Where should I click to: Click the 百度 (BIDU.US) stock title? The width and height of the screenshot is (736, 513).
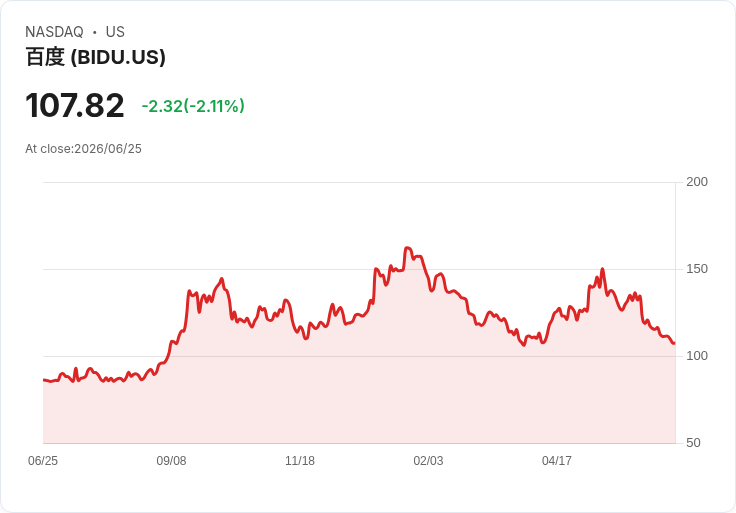click(95, 57)
